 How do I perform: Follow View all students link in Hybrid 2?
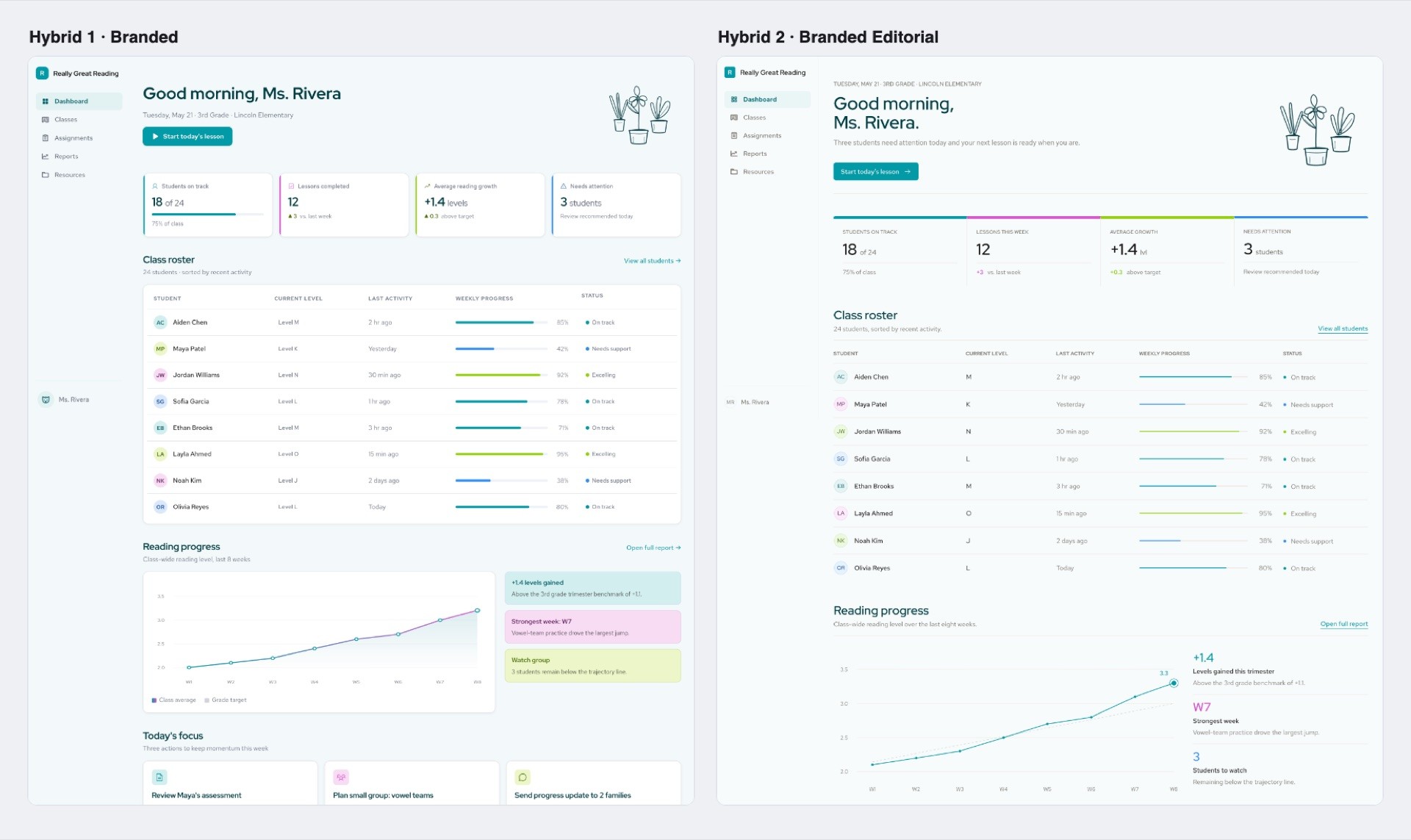pyautogui.click(x=1343, y=329)
